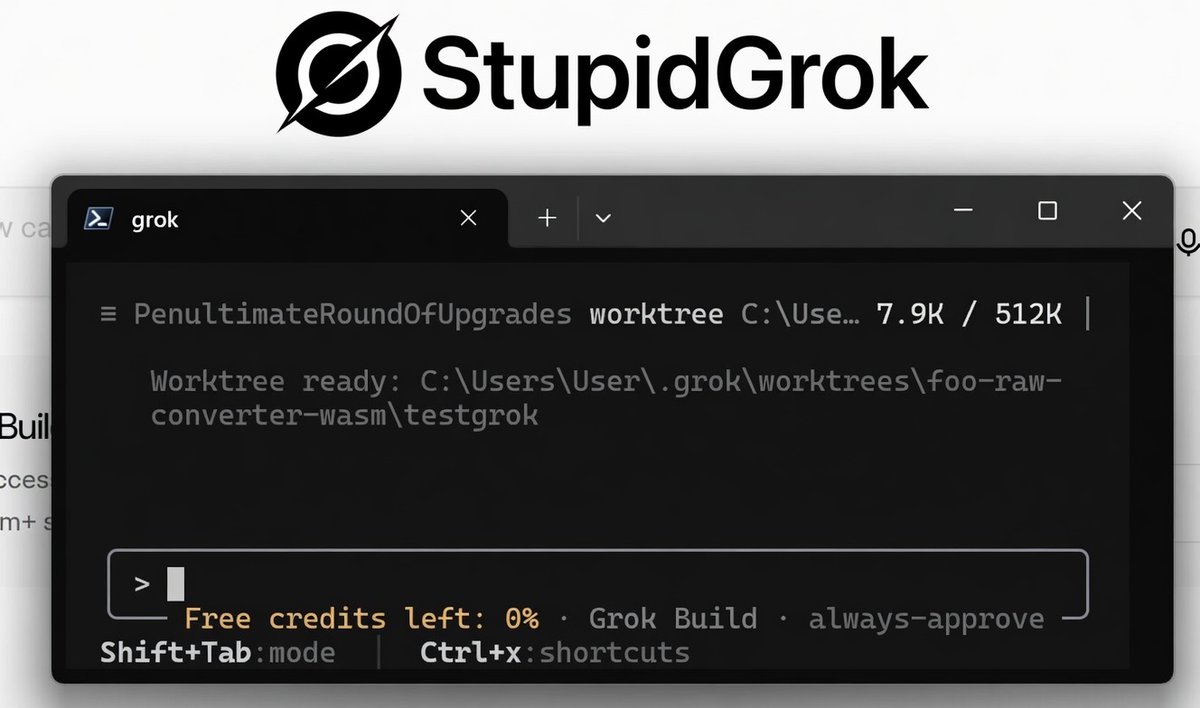Open a new terminal tab with plus
The image size is (1200, 708).
[547, 218]
